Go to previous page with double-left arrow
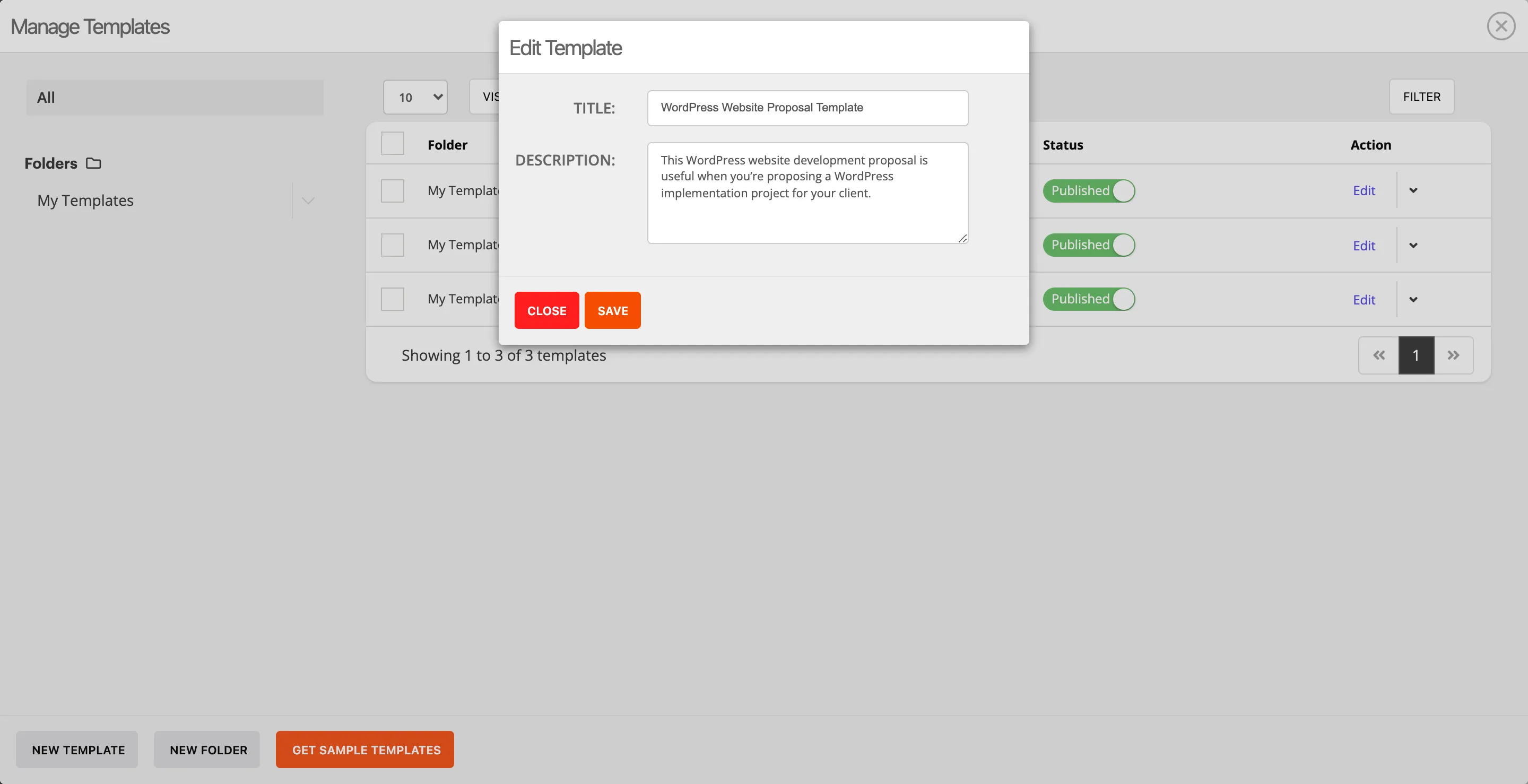 point(1378,355)
